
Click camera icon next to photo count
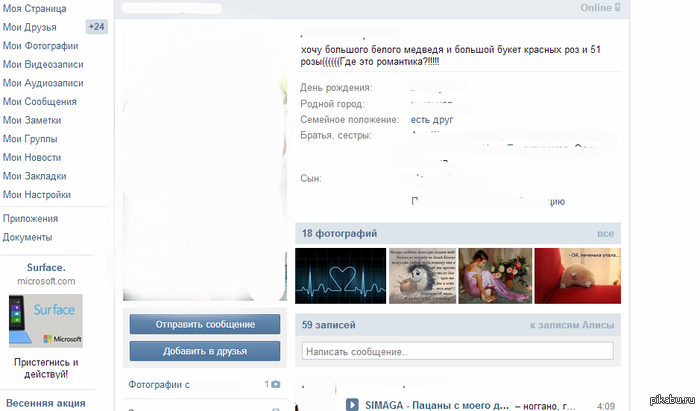pos(276,384)
